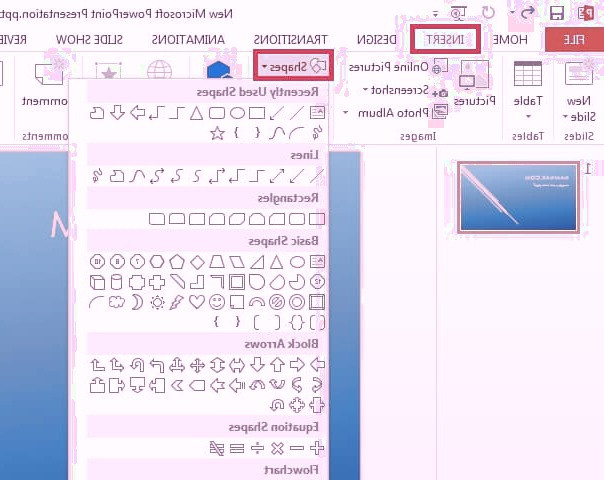604x480 pixels.
Task: Click the Online Pictures button
Action: 394,66
